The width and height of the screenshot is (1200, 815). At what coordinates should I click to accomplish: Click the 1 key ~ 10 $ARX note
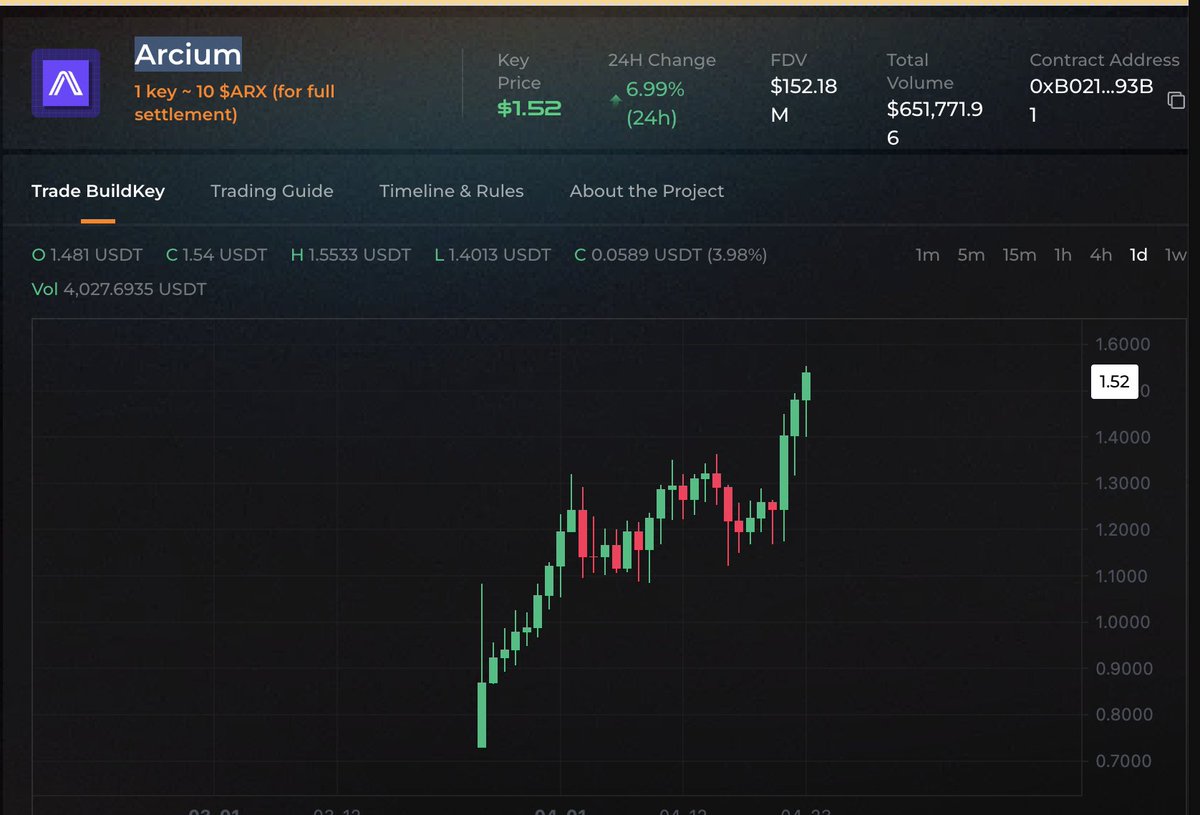[235, 103]
